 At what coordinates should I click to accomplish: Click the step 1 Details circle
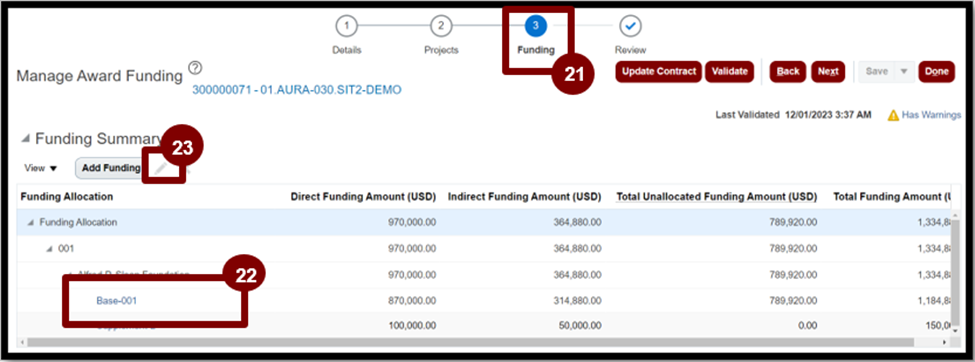346,26
